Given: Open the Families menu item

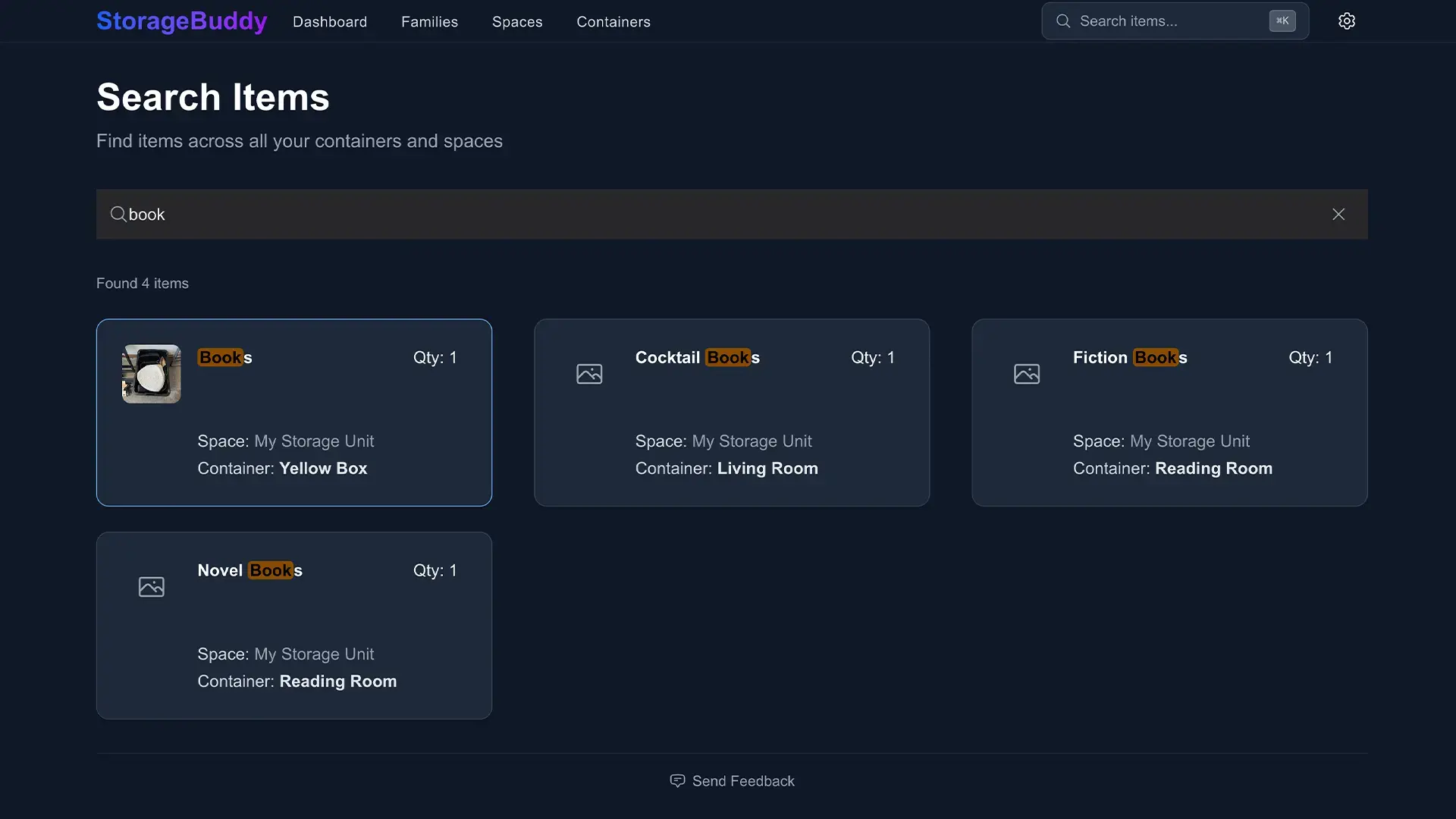Looking at the screenshot, I should point(429,22).
